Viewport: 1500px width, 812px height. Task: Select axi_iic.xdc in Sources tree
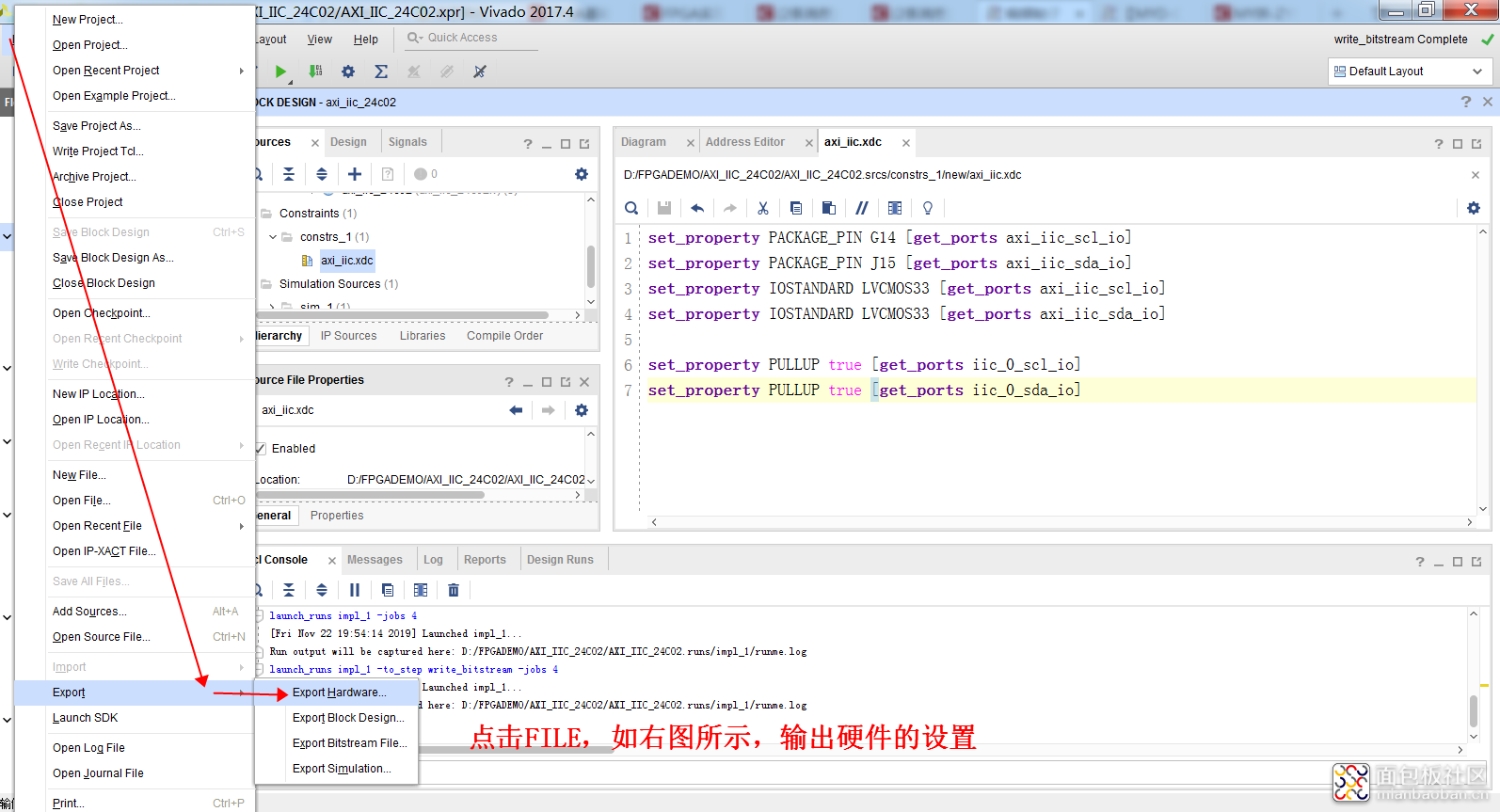[346, 261]
